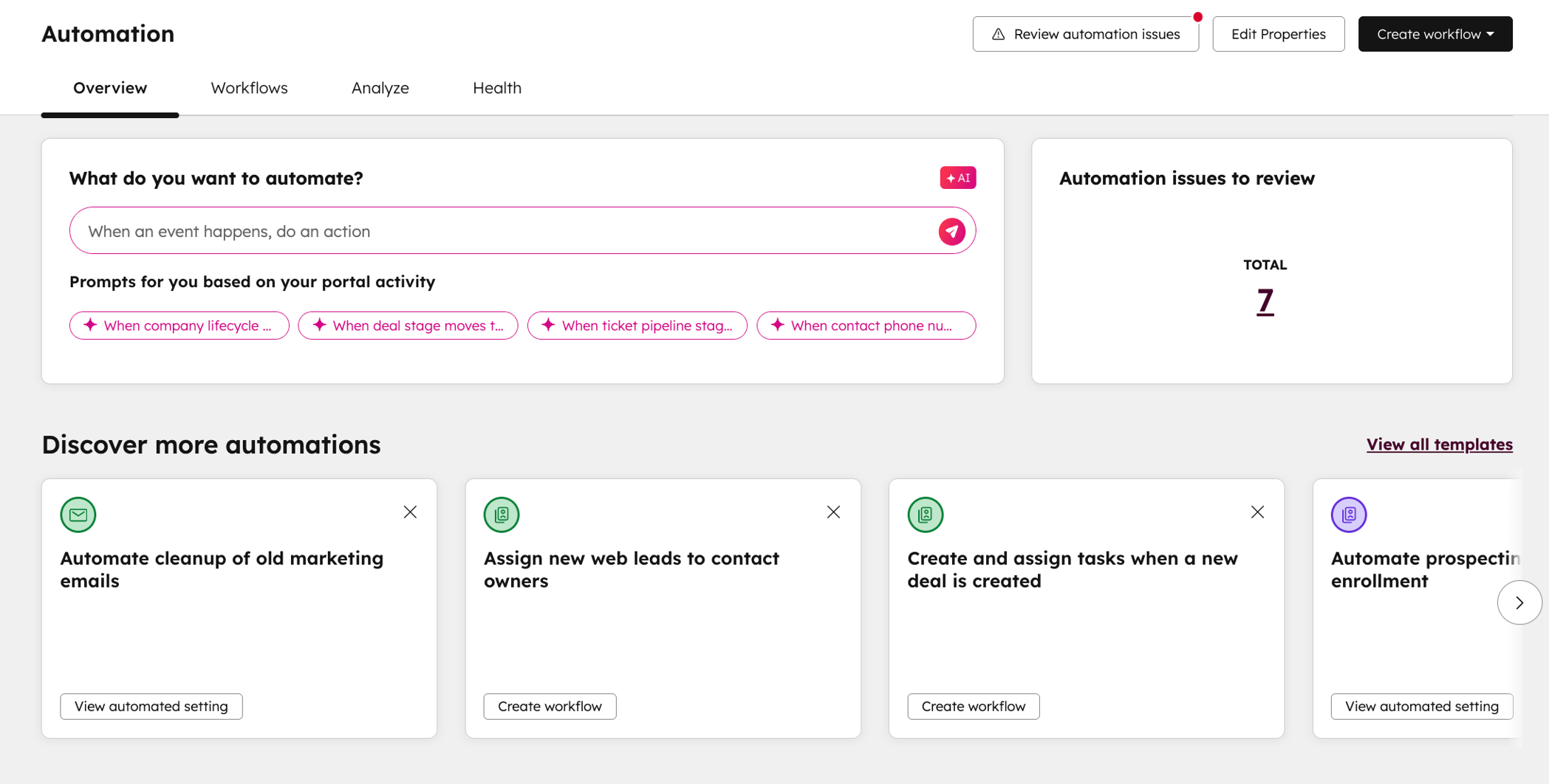Image resolution: width=1549 pixels, height=784 pixels.
Task: Click the warning icon in Review automation issues
Action: coord(999,34)
